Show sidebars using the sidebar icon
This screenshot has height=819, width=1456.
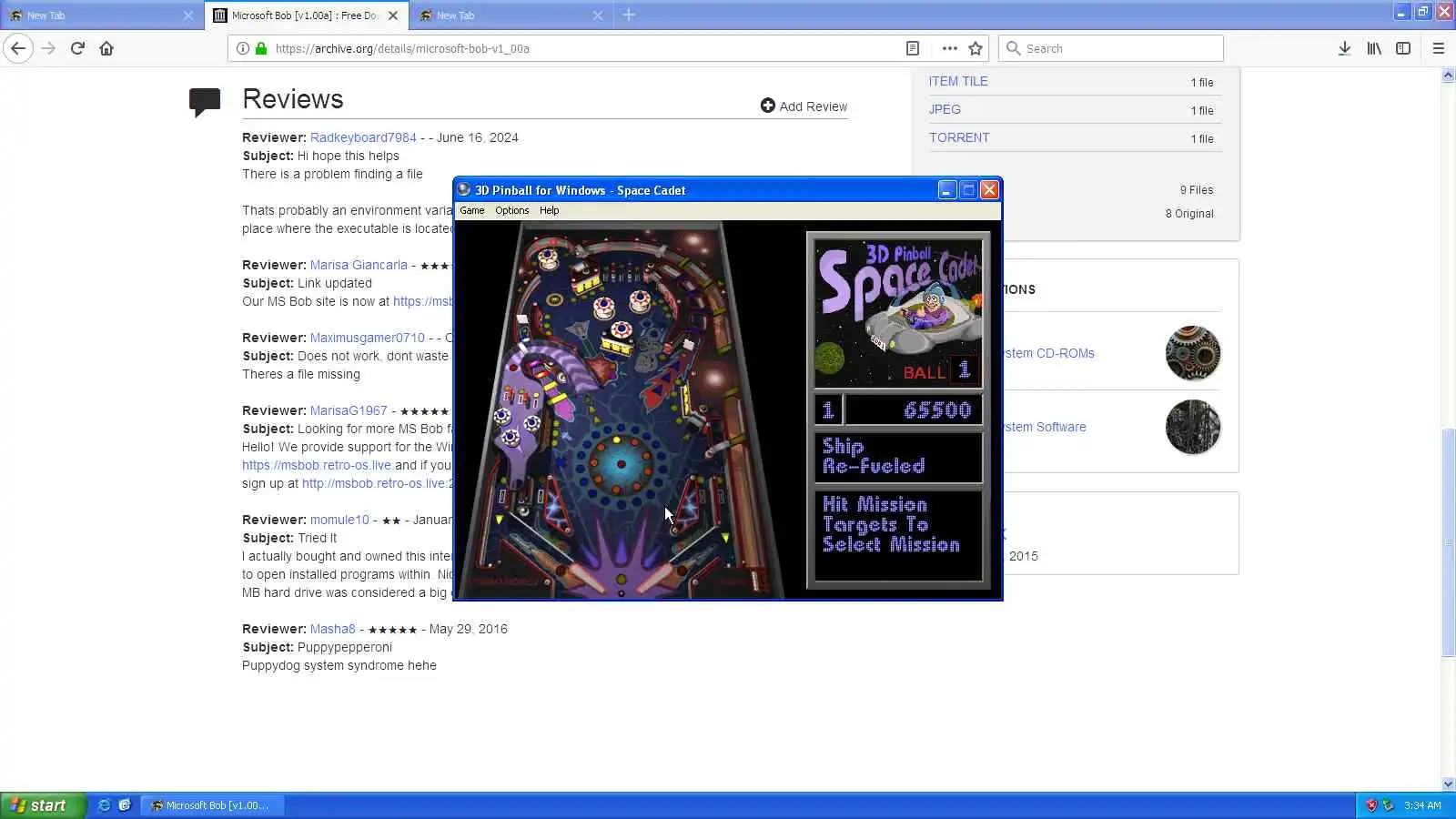(1403, 48)
